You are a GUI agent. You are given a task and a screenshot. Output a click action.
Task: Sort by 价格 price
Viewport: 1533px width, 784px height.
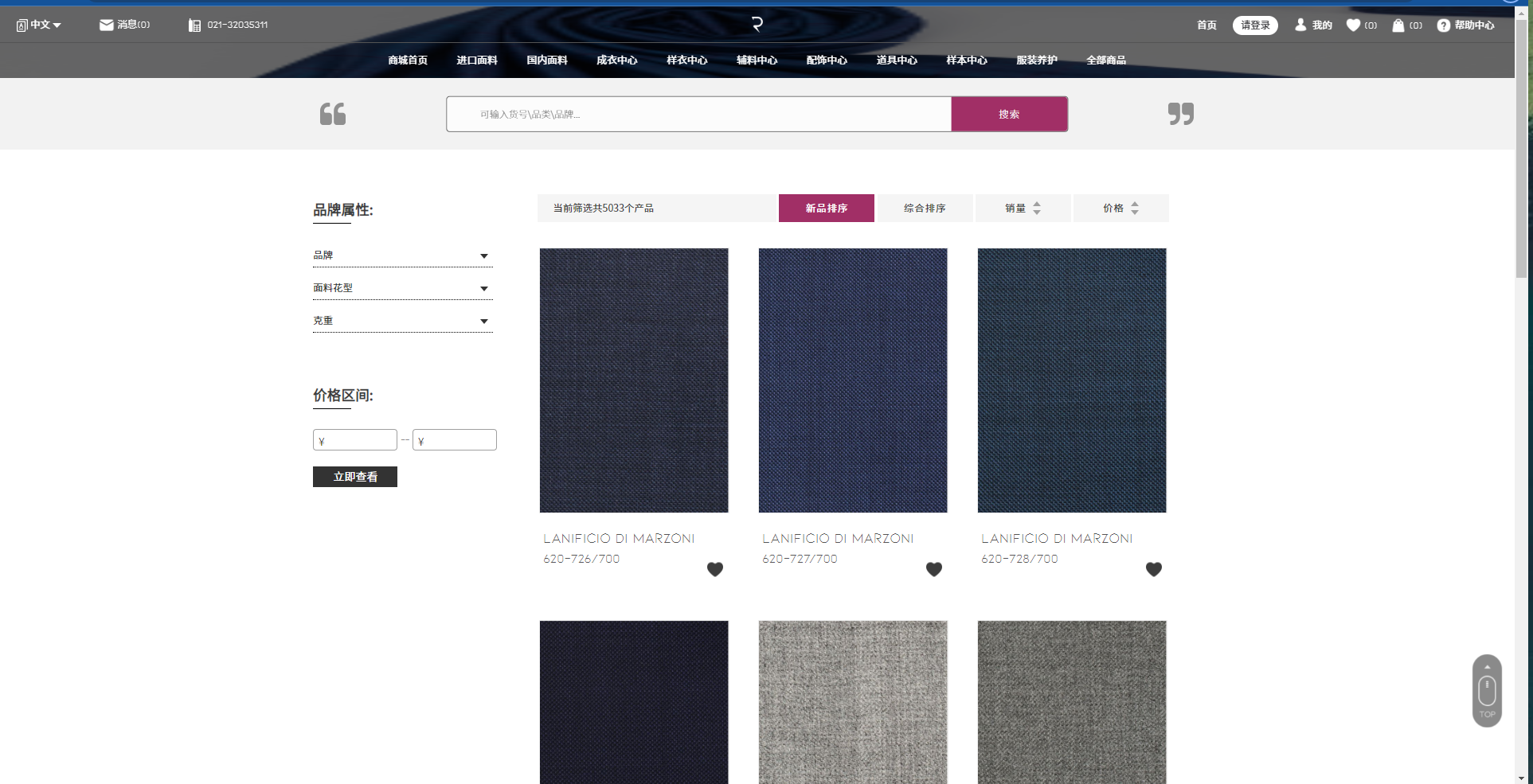(1121, 209)
